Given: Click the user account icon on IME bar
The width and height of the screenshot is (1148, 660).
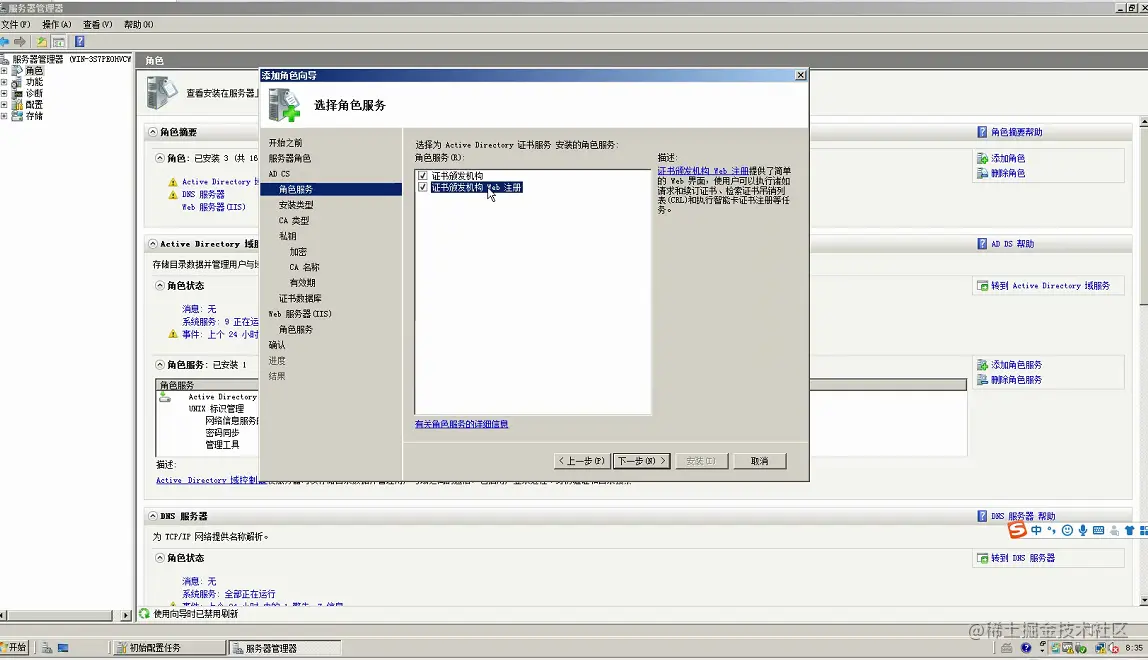Looking at the screenshot, I should point(1114,530).
